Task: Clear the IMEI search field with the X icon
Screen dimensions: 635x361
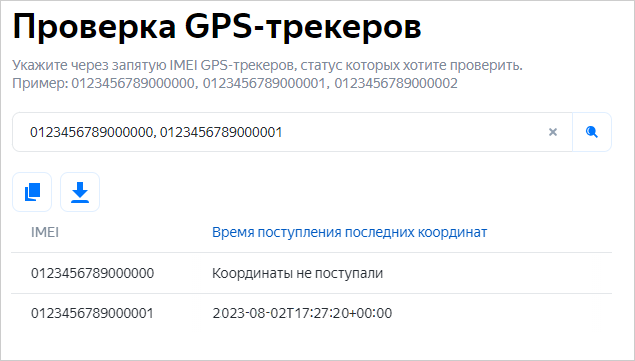Action: click(x=553, y=132)
